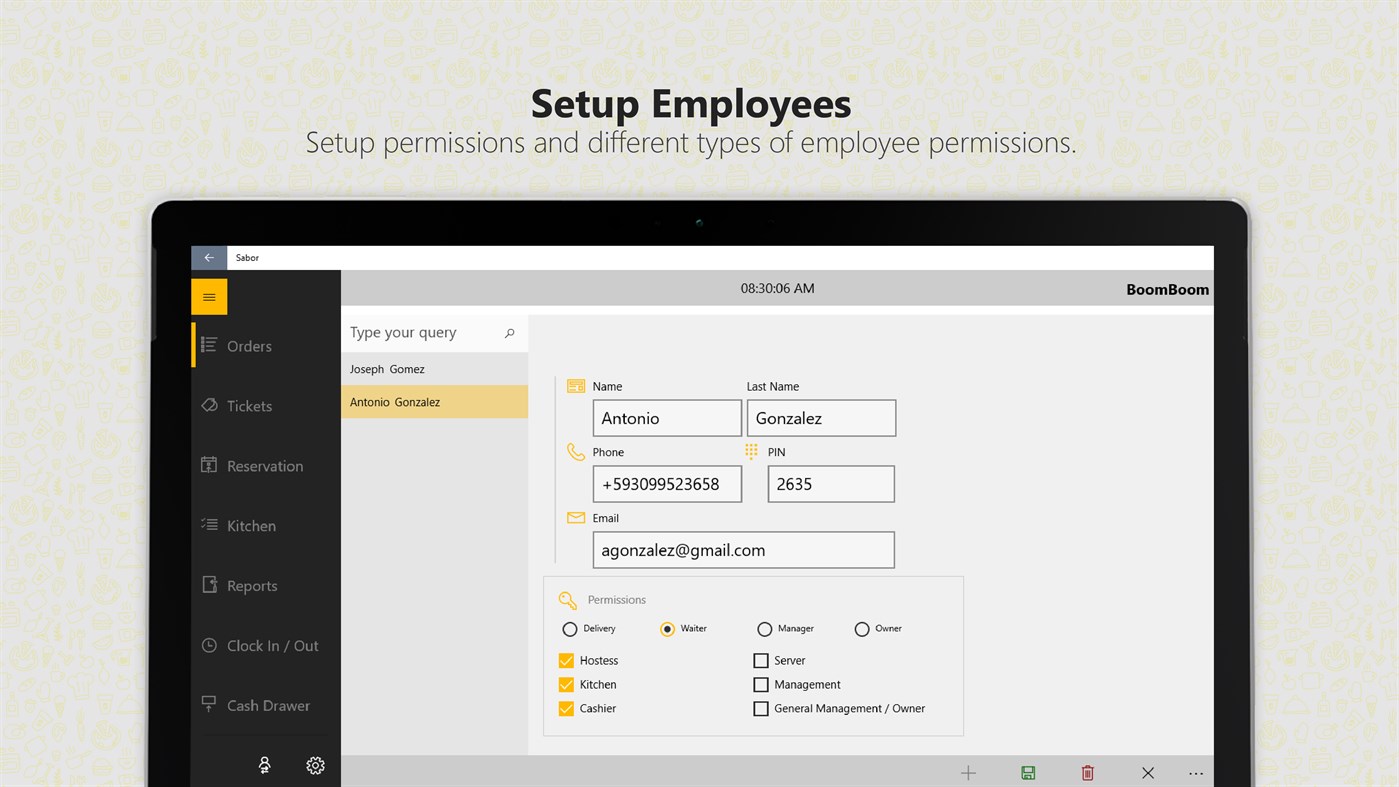Enable the Server permission checkbox
1399x787 pixels.
pyautogui.click(x=761, y=660)
